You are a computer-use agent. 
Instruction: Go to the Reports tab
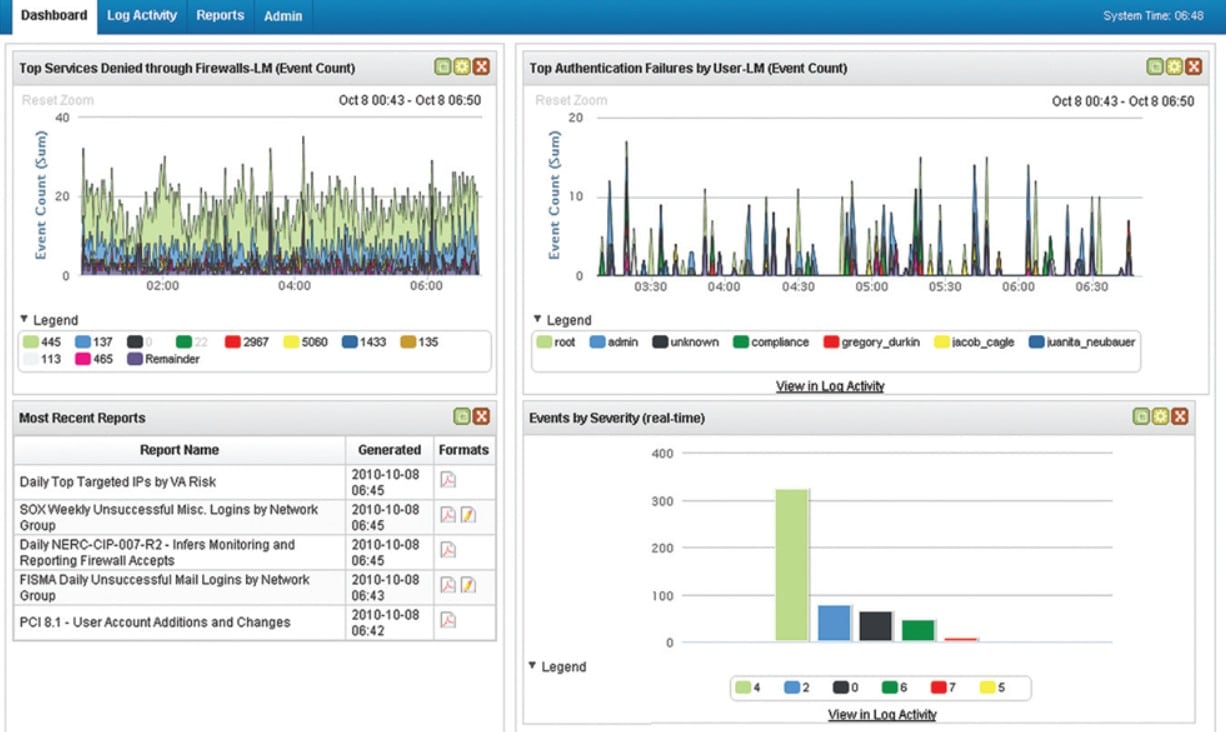coord(220,16)
